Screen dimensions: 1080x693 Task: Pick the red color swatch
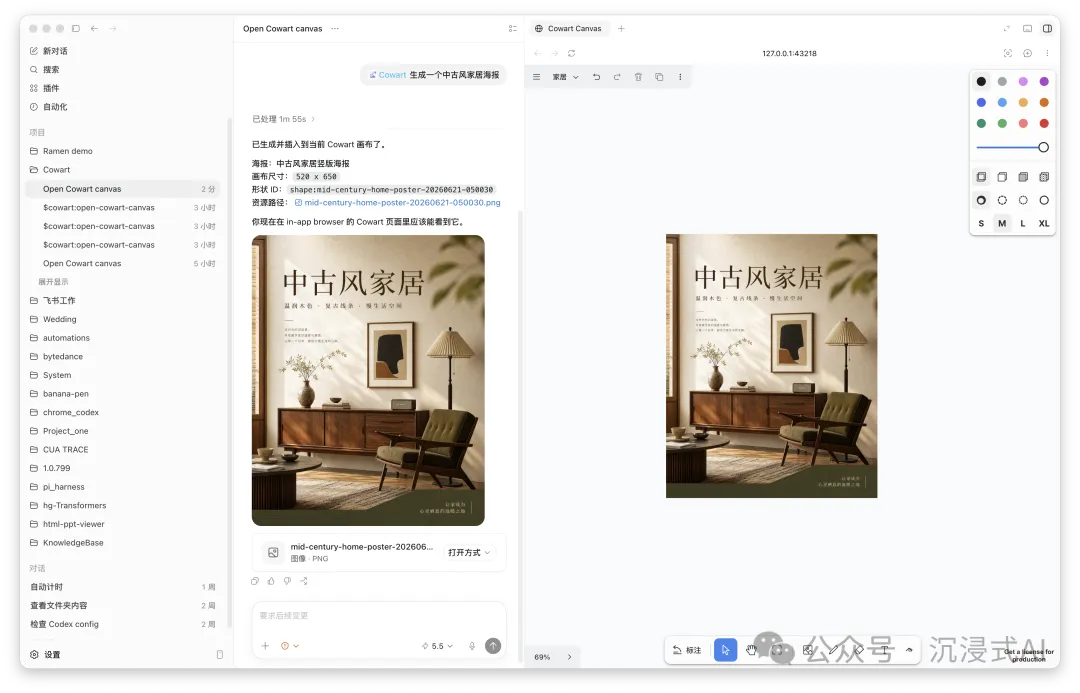click(x=1044, y=123)
